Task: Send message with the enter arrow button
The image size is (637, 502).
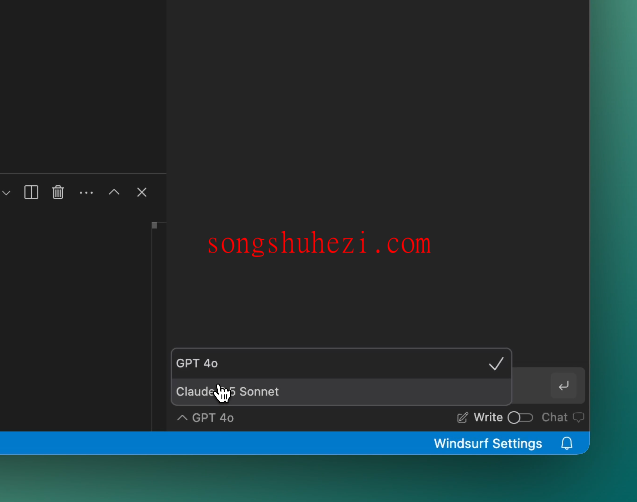Action: click(563, 386)
